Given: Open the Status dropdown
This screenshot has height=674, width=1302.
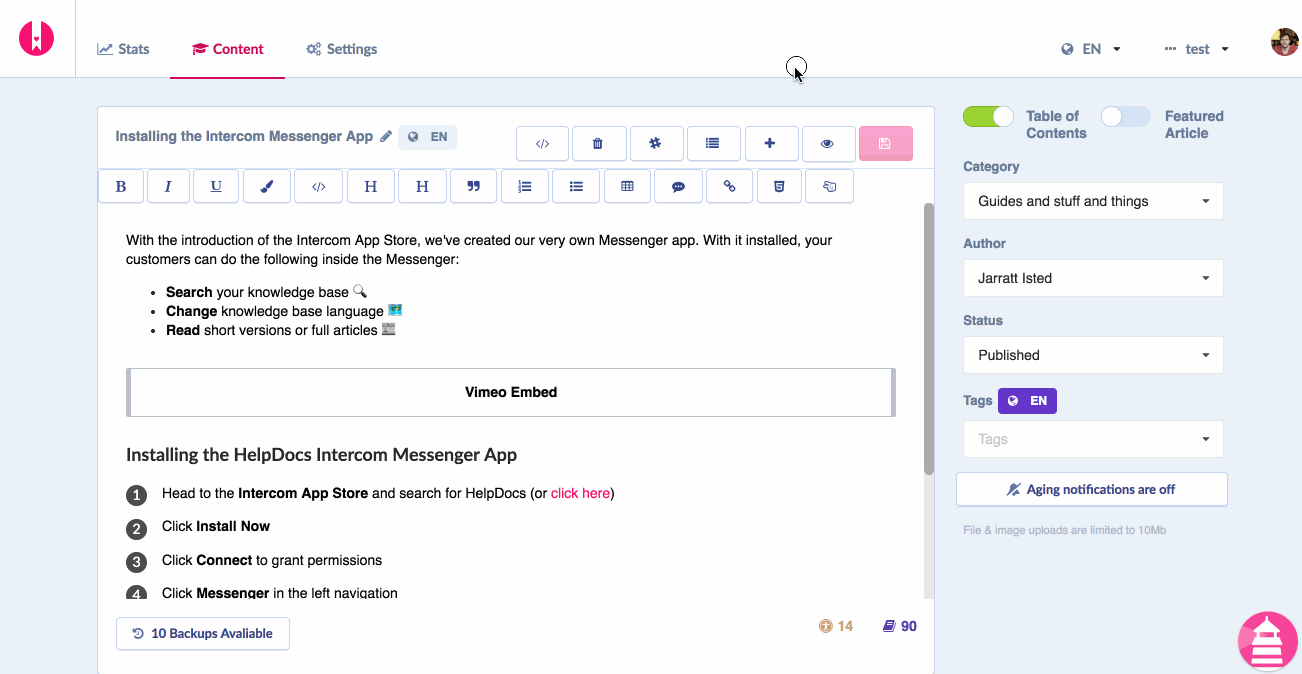Looking at the screenshot, I should coord(1093,355).
